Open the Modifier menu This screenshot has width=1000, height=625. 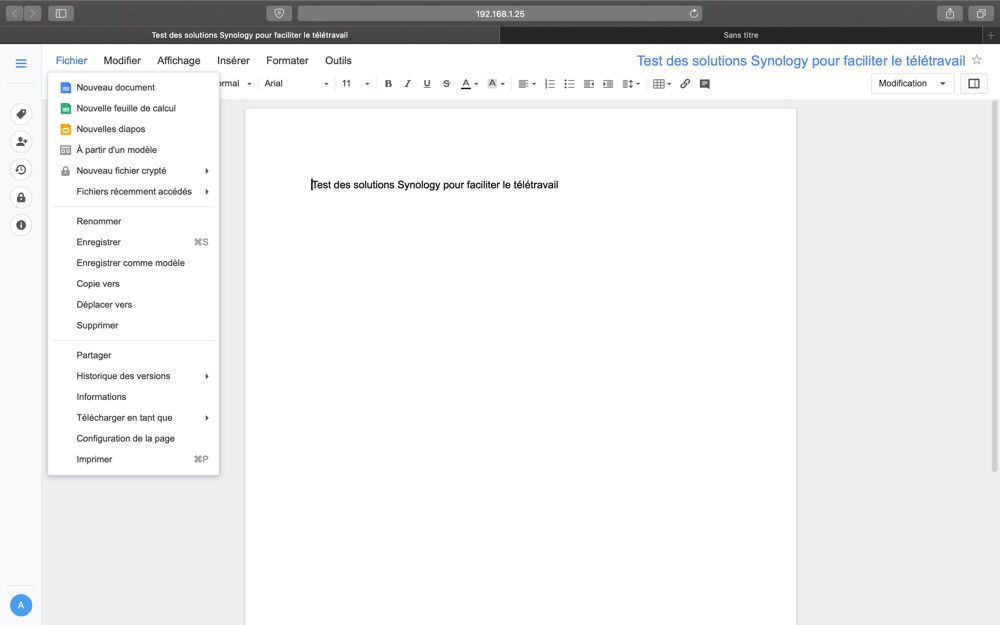pyautogui.click(x=122, y=61)
